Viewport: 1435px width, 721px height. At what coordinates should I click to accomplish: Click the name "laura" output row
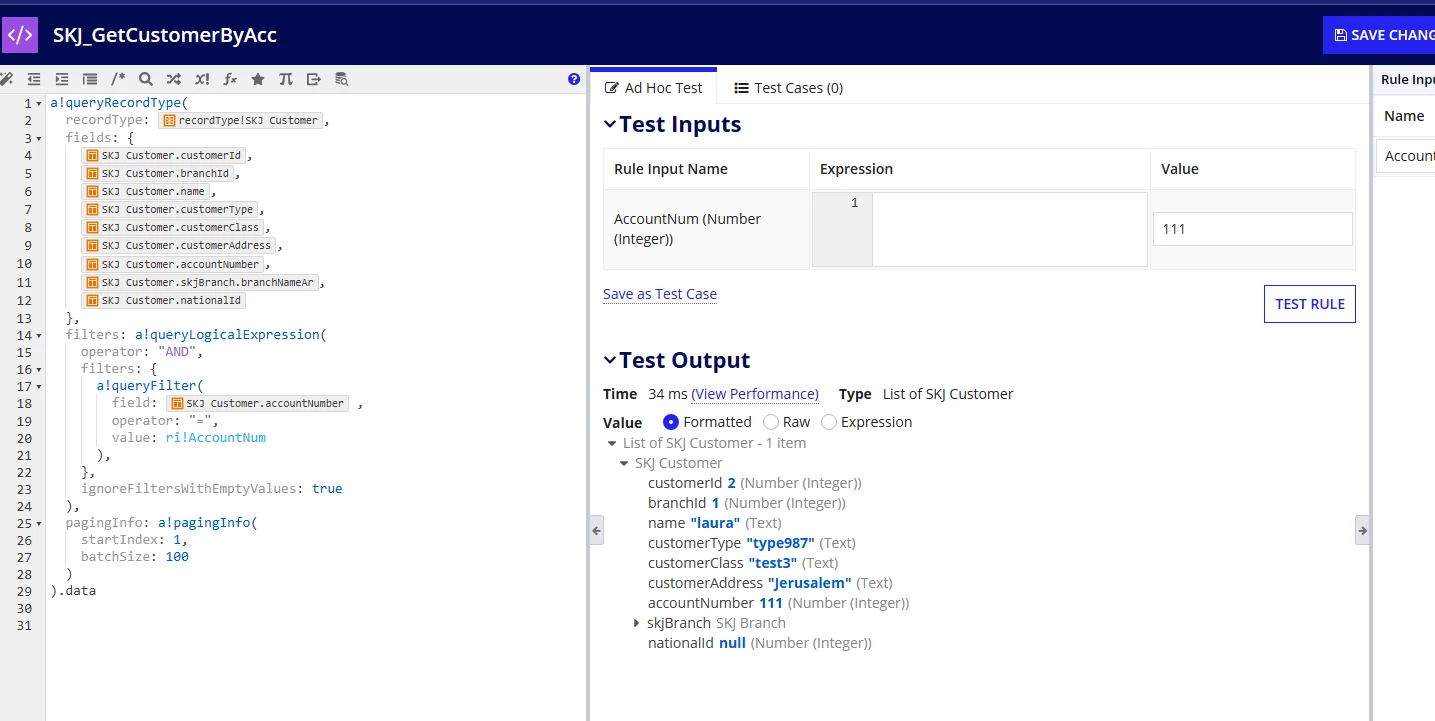(715, 523)
